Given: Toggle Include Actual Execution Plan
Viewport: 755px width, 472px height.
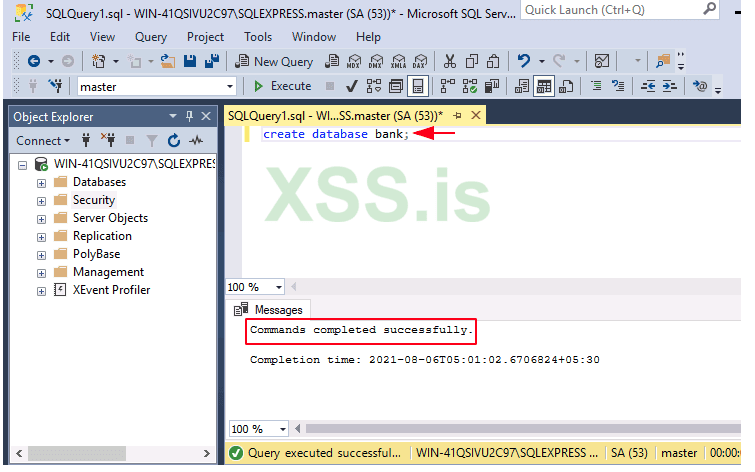Looking at the screenshot, I should 448,86.
